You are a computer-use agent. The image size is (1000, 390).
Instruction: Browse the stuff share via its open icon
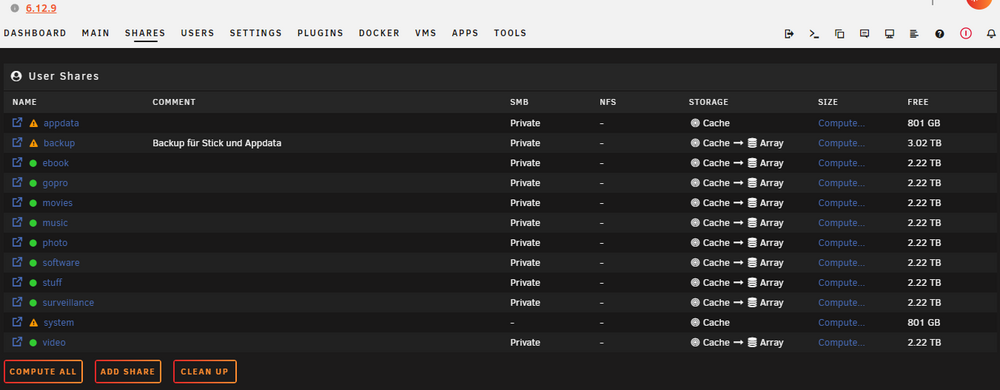click(18, 282)
